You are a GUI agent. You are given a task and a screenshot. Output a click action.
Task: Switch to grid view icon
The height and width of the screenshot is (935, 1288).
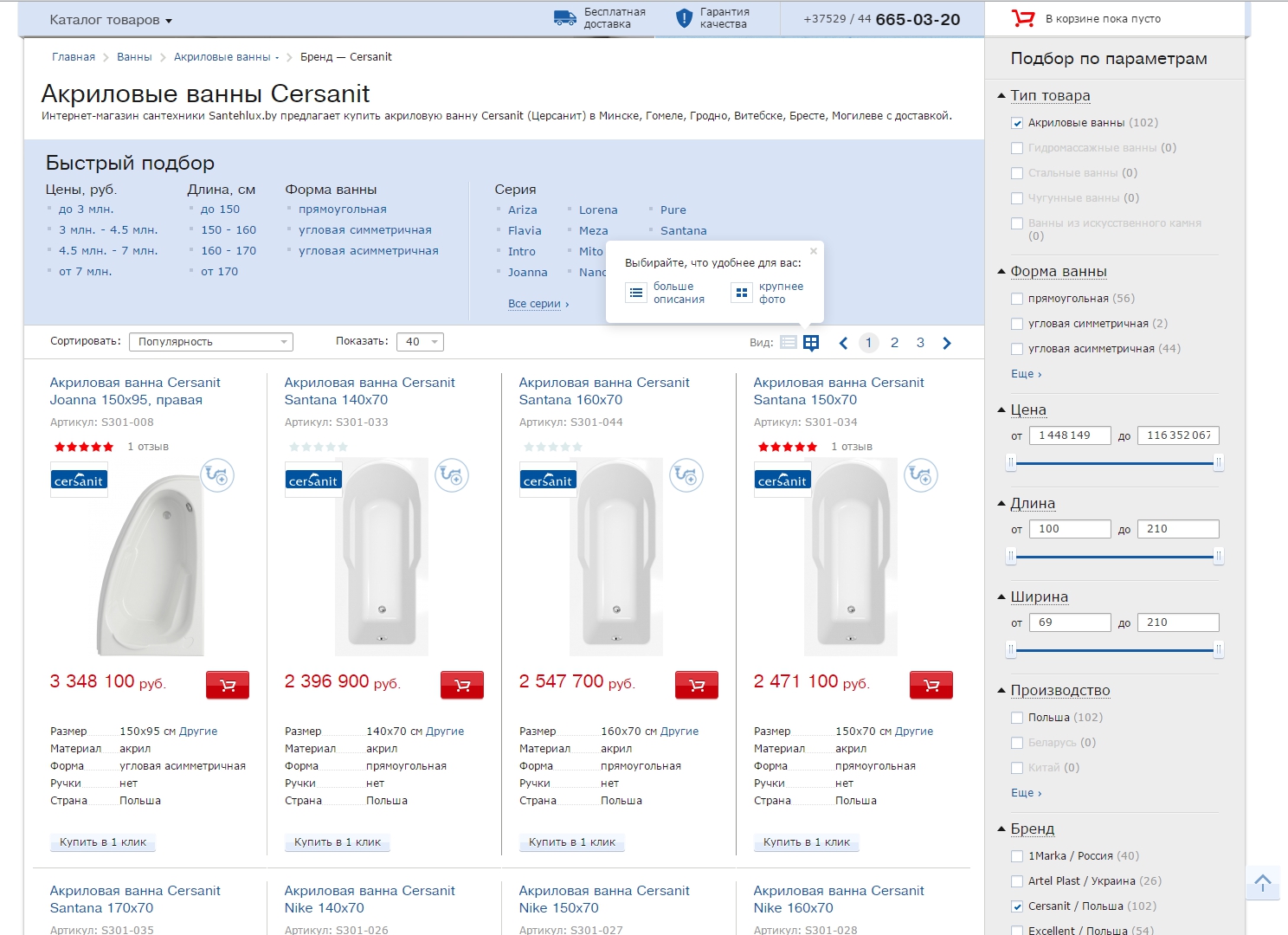pos(811,343)
